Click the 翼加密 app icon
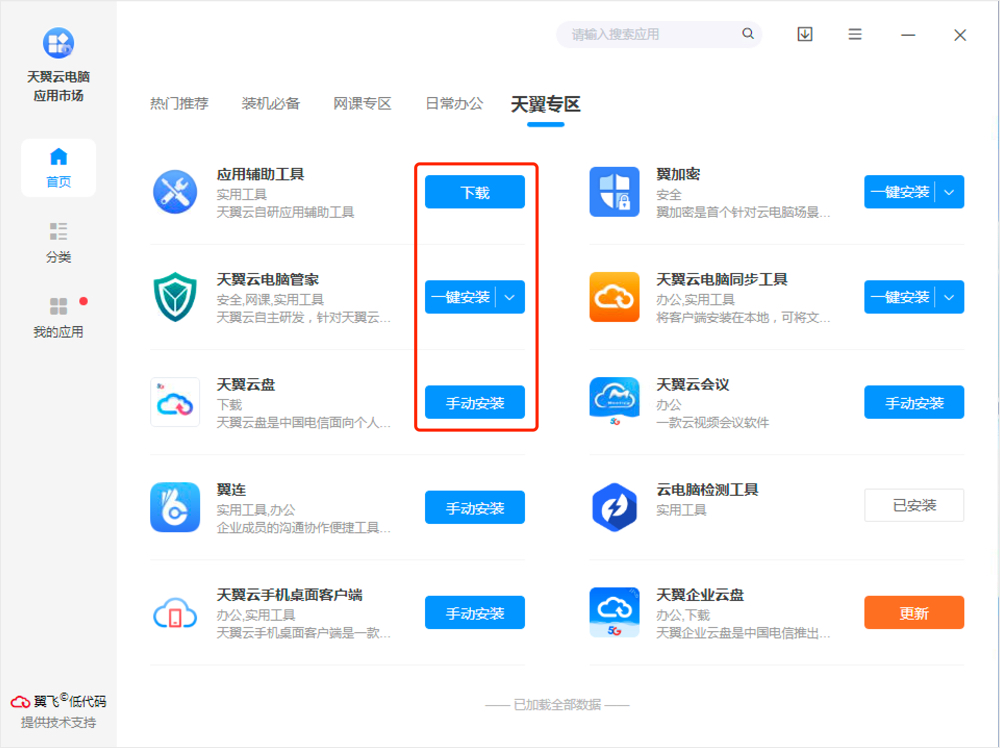 point(614,192)
